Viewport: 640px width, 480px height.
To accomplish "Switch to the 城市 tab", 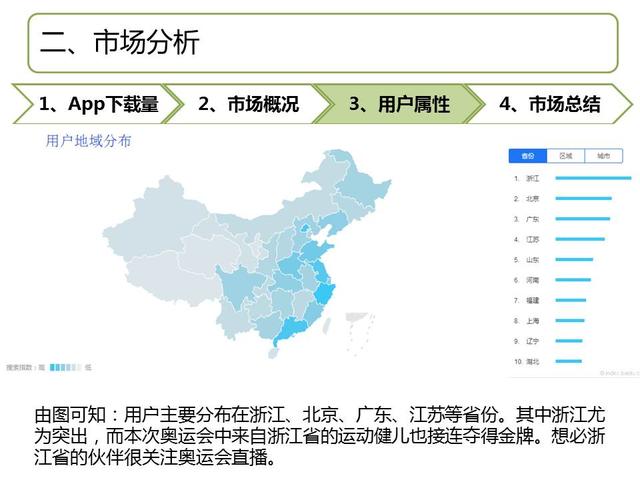I will coord(604,156).
